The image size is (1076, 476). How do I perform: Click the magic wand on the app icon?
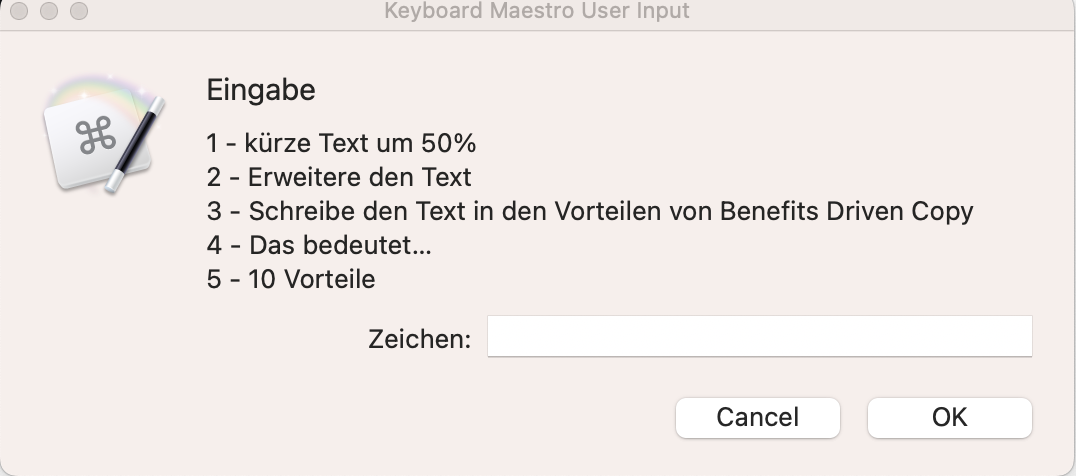click(x=136, y=145)
